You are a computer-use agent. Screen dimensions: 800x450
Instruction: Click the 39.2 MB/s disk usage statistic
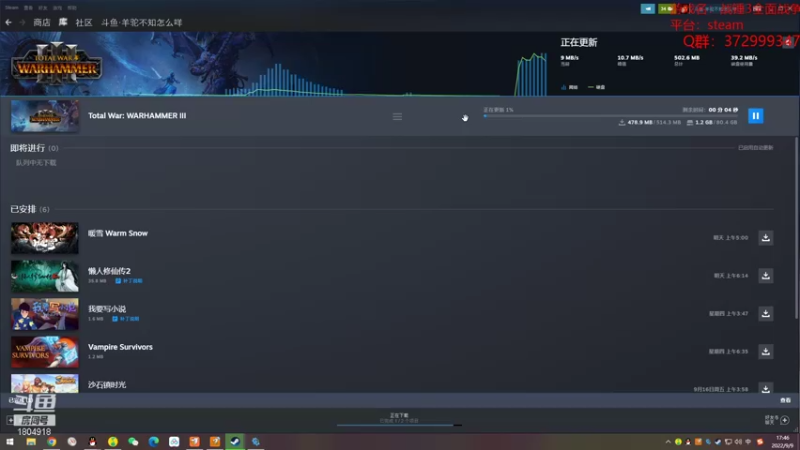point(744,60)
